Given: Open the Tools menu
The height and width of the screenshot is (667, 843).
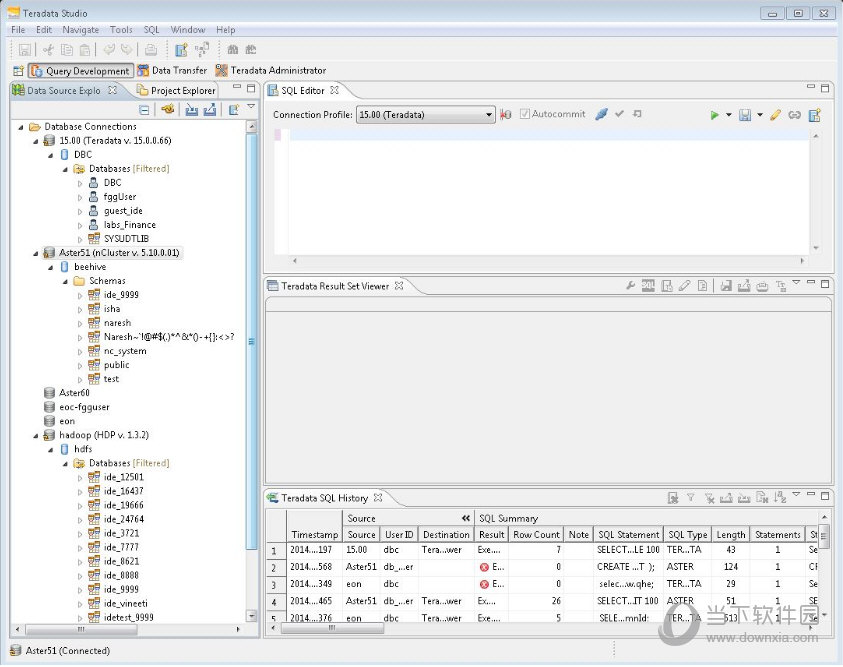Looking at the screenshot, I should (x=121, y=30).
